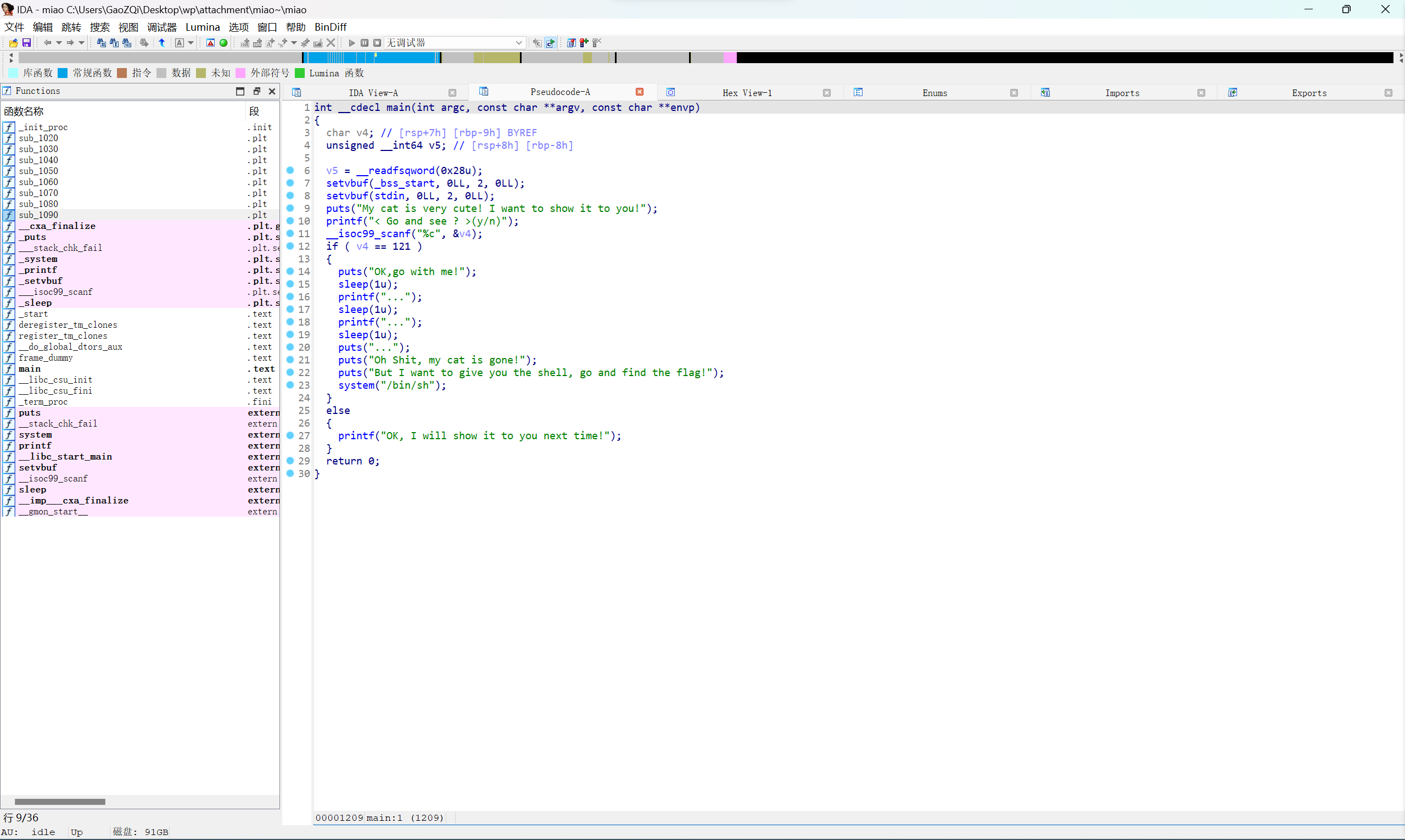Viewport: 1405px width, 840px height.
Task: Toggle breakpoint dot on pseudocode line 6
Action: click(290, 170)
